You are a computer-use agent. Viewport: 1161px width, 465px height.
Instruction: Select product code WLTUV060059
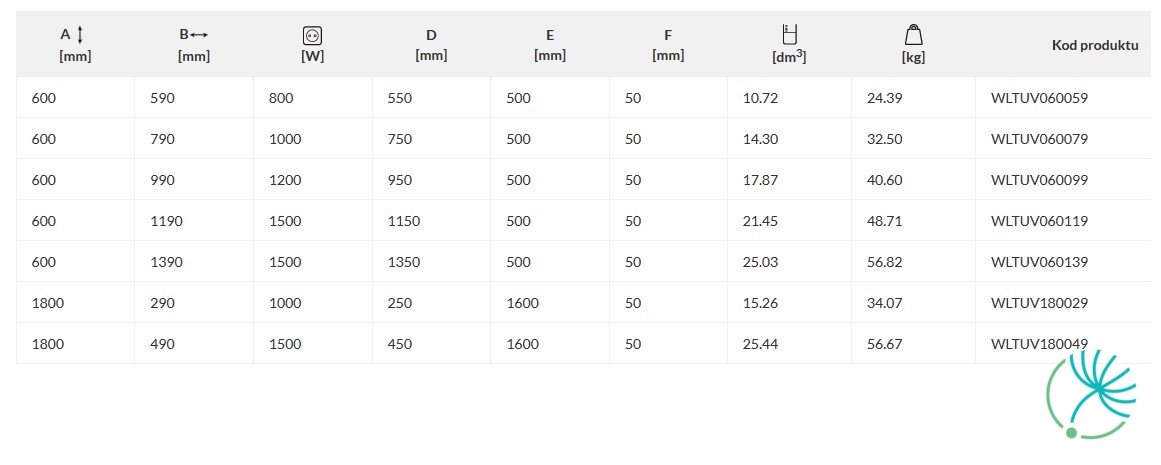pos(1040,98)
